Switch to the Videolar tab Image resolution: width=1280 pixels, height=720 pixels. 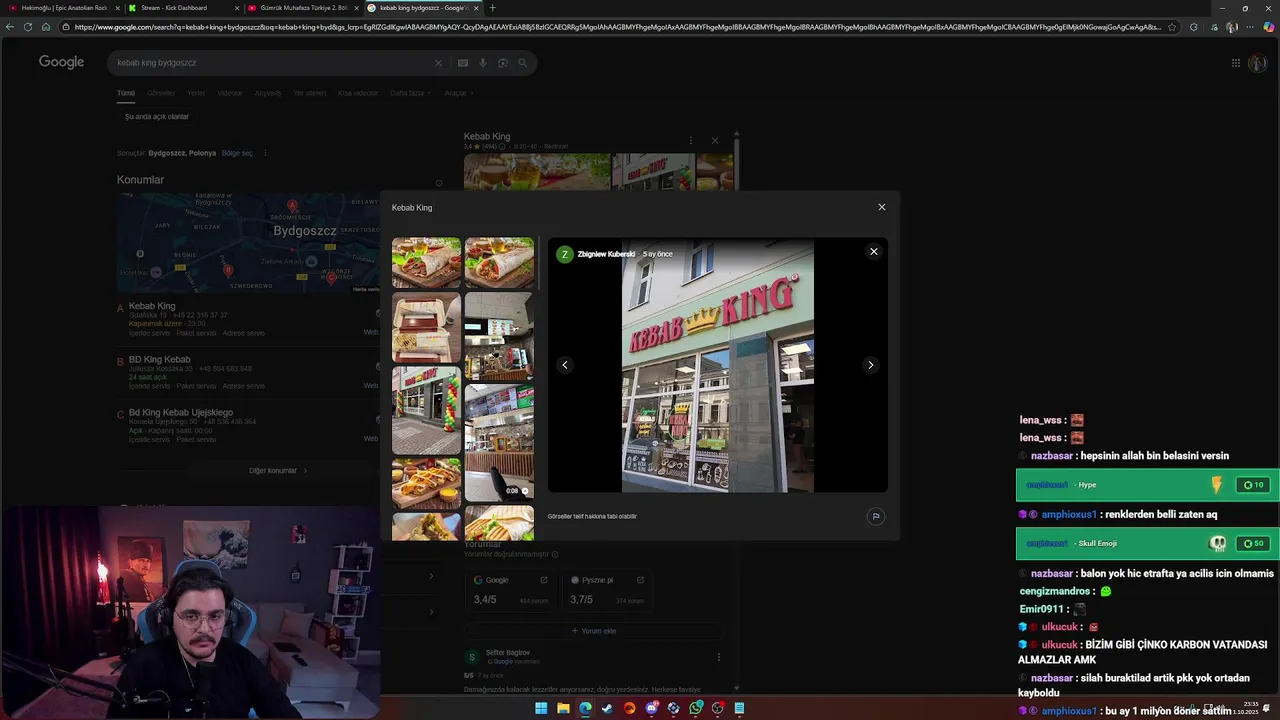230,93
